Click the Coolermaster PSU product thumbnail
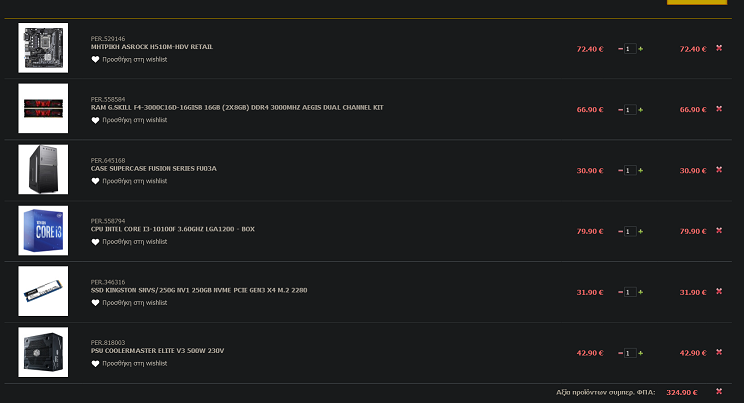Image resolution: width=744 pixels, height=403 pixels. click(43, 352)
